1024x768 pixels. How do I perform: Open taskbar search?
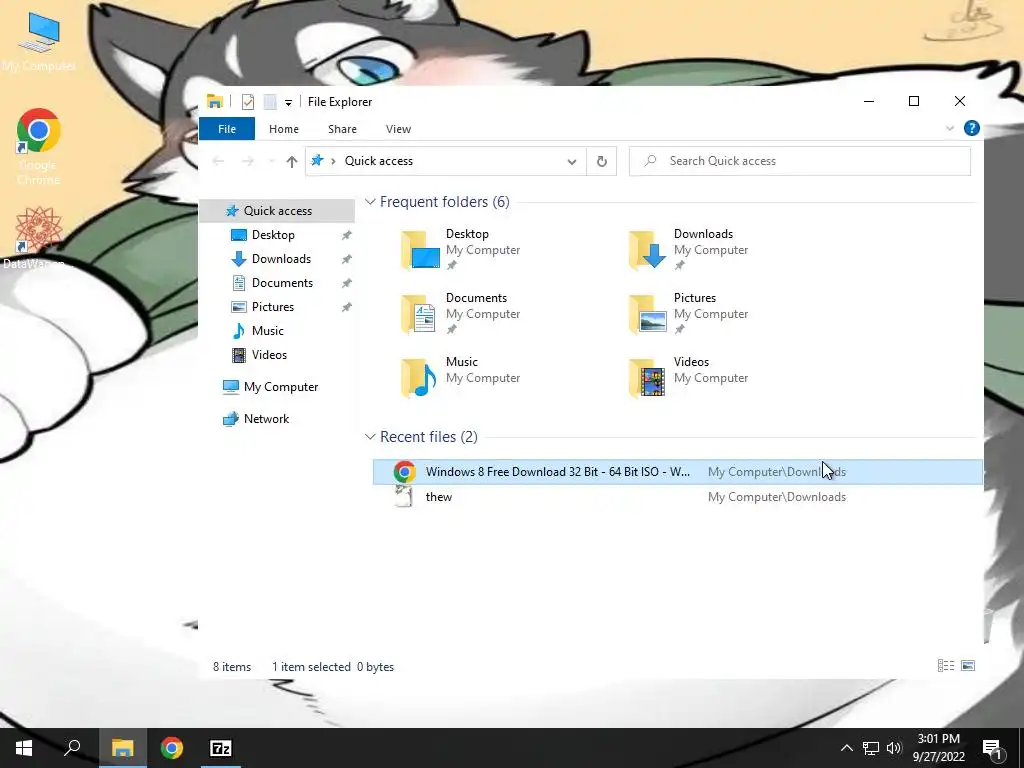click(x=72, y=748)
